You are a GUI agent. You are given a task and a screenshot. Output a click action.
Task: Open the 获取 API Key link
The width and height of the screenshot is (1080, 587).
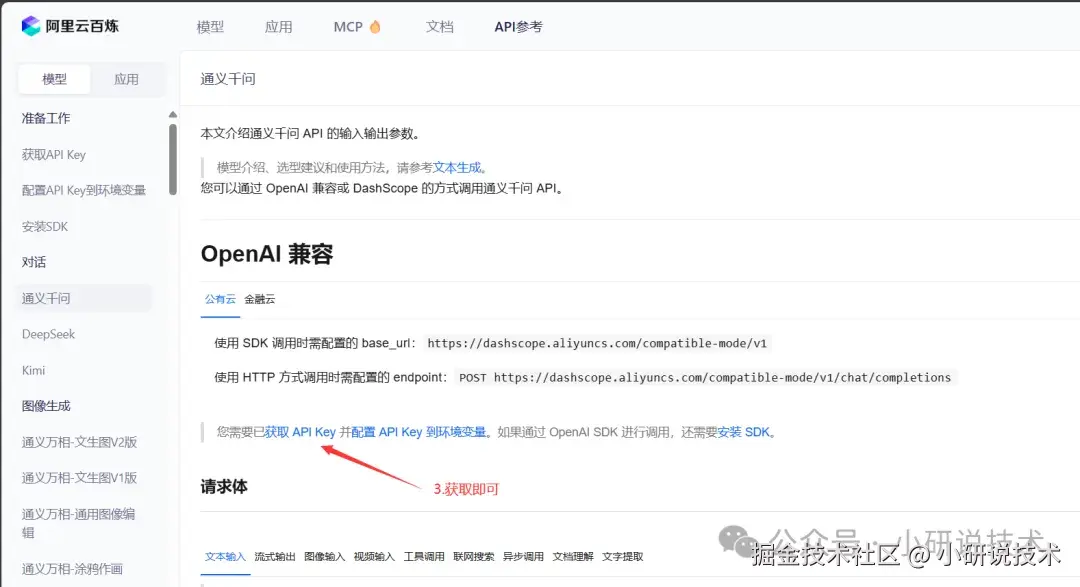pyautogui.click(x=300, y=432)
